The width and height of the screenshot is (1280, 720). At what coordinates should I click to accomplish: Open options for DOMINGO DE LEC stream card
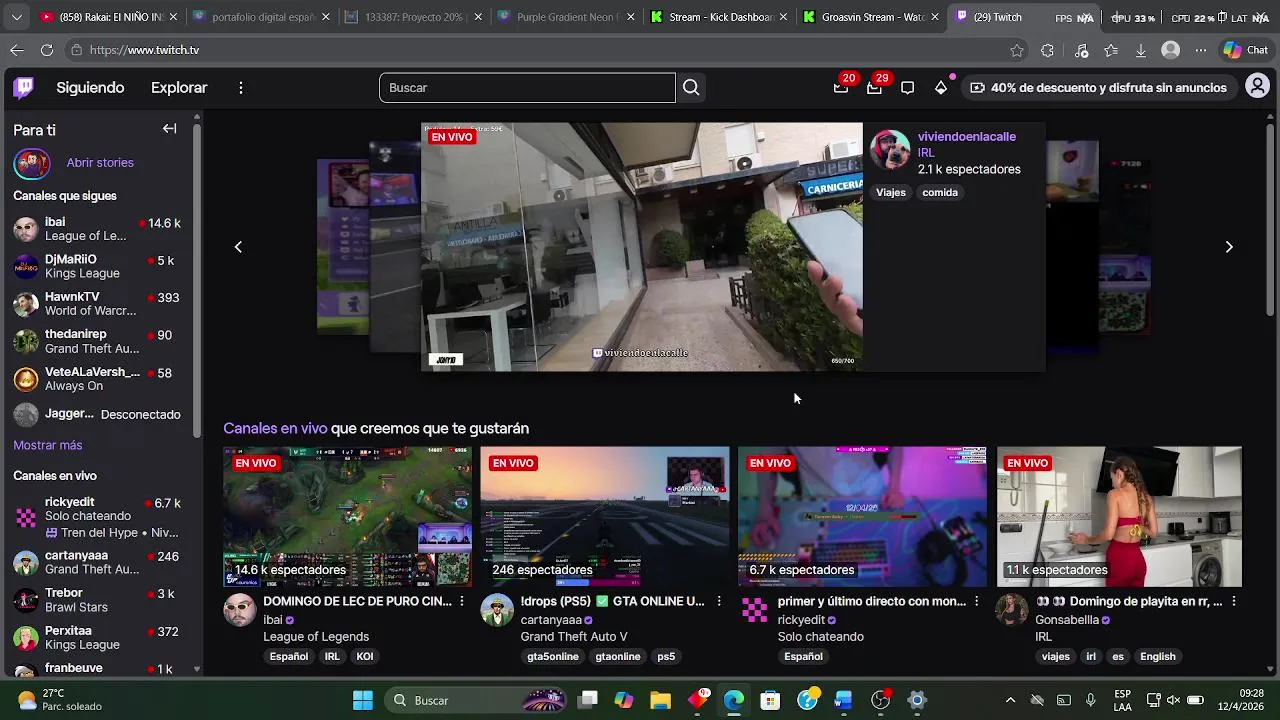[x=462, y=601]
